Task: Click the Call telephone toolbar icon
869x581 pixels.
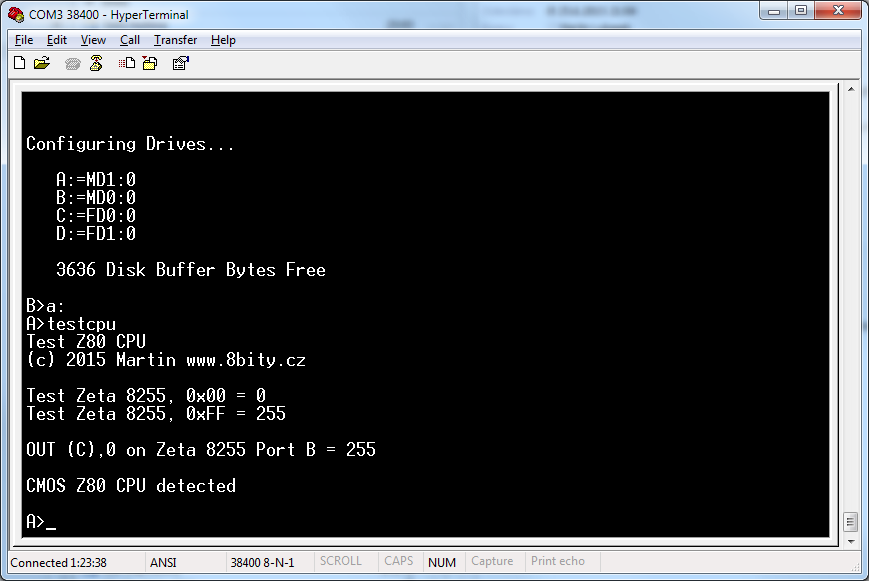Action: pos(73,64)
